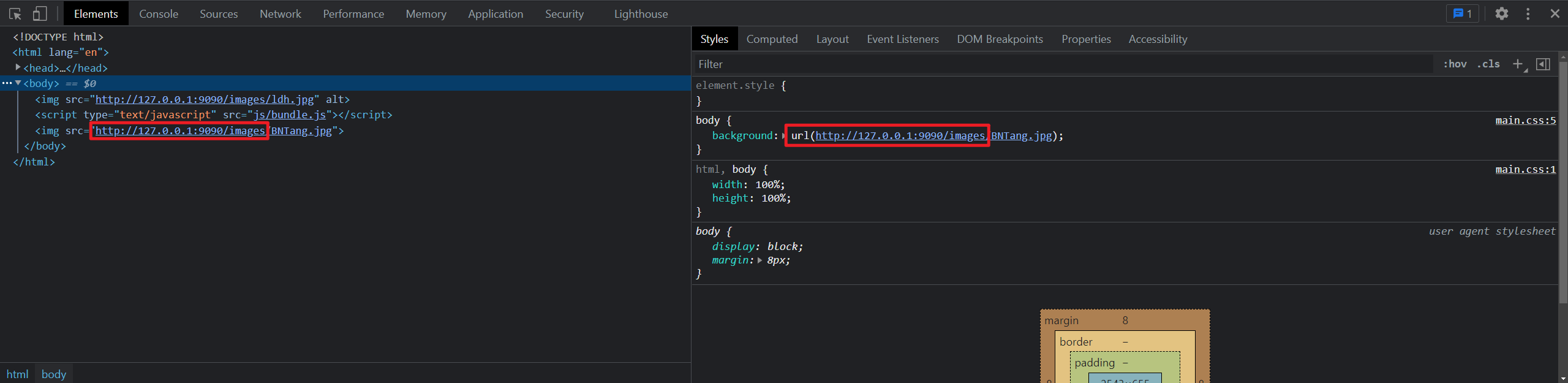Select the closing </html> tag row

pyautogui.click(x=34, y=162)
